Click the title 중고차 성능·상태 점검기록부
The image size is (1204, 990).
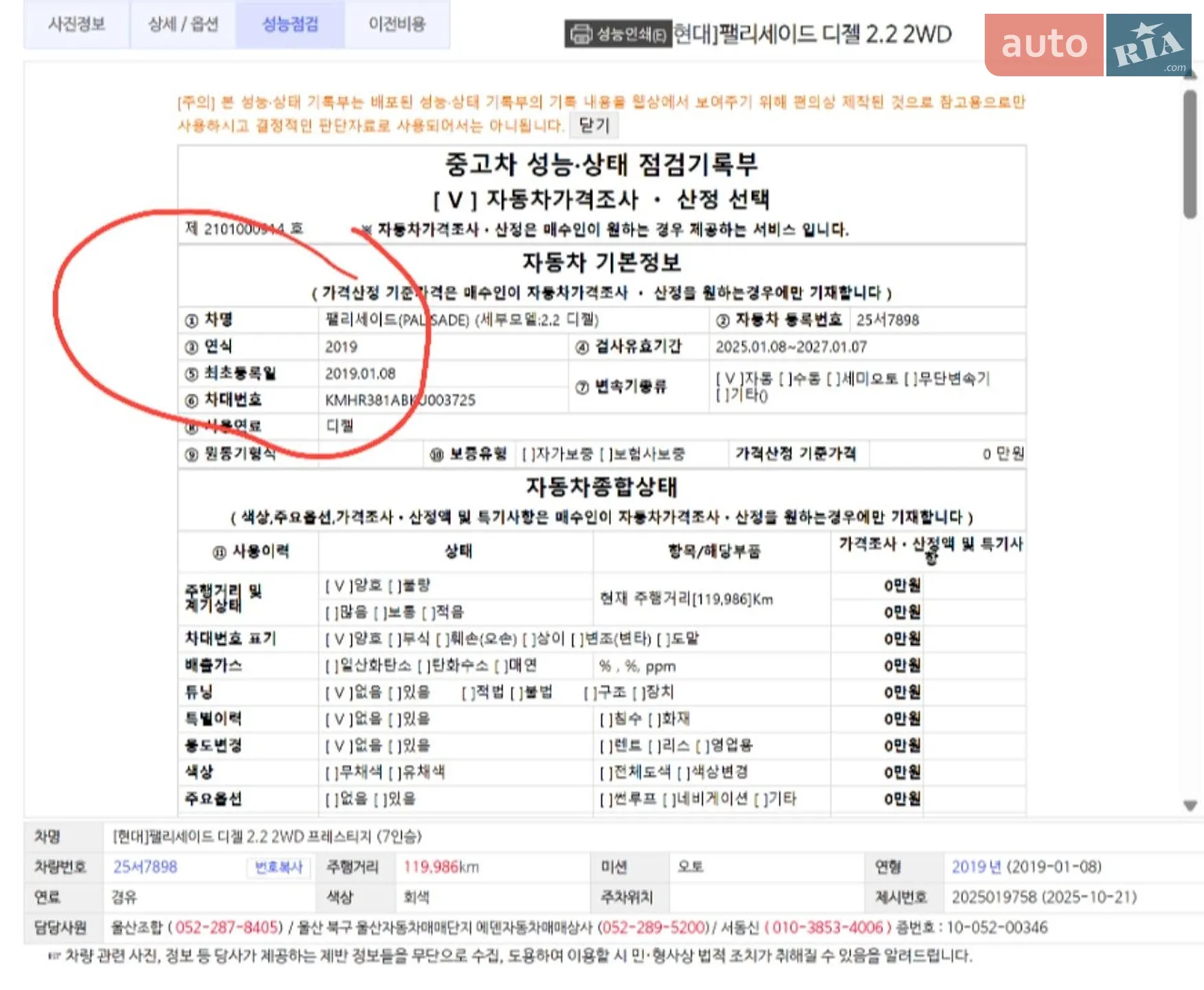(601, 164)
